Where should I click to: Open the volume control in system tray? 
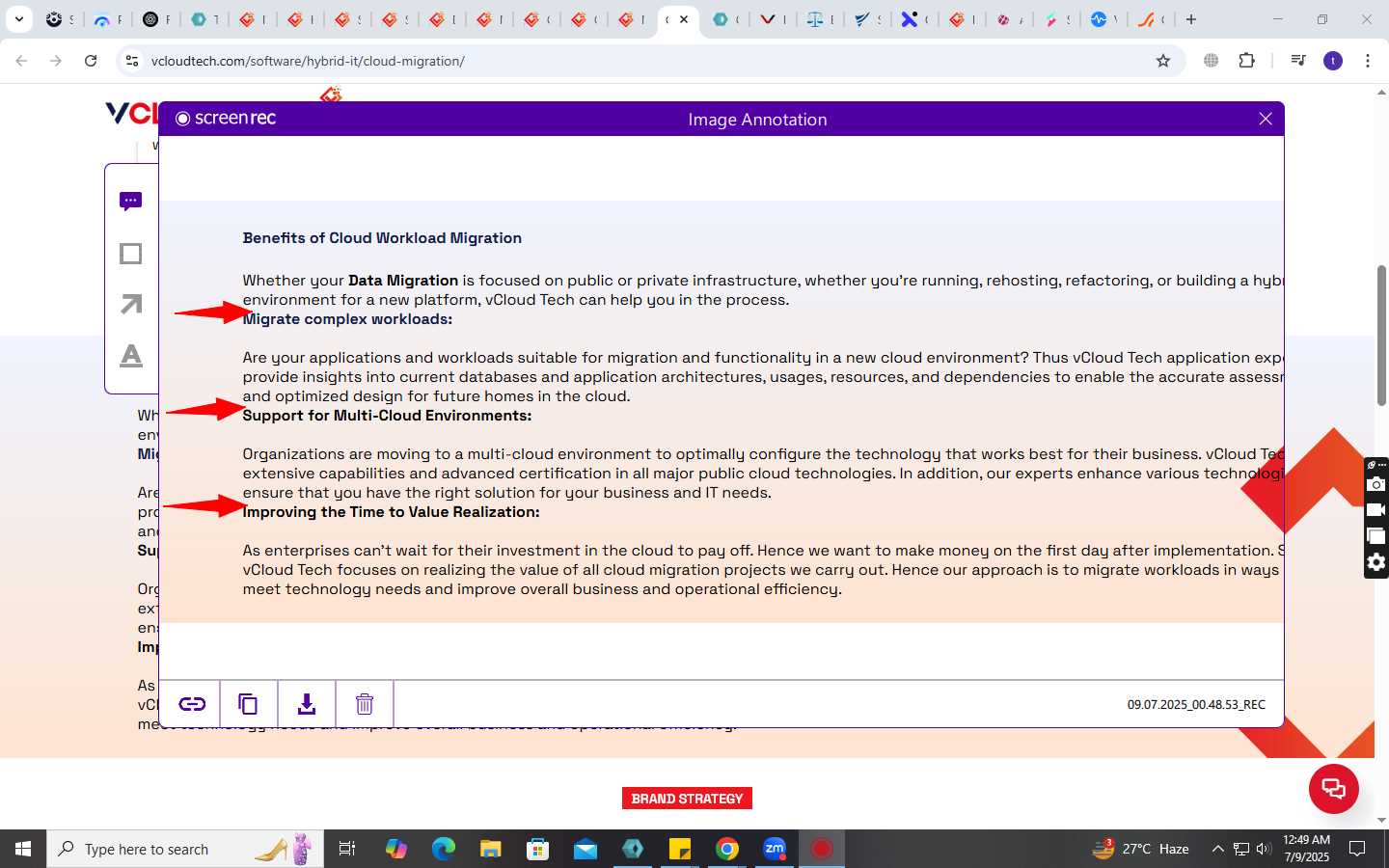click(x=1264, y=849)
